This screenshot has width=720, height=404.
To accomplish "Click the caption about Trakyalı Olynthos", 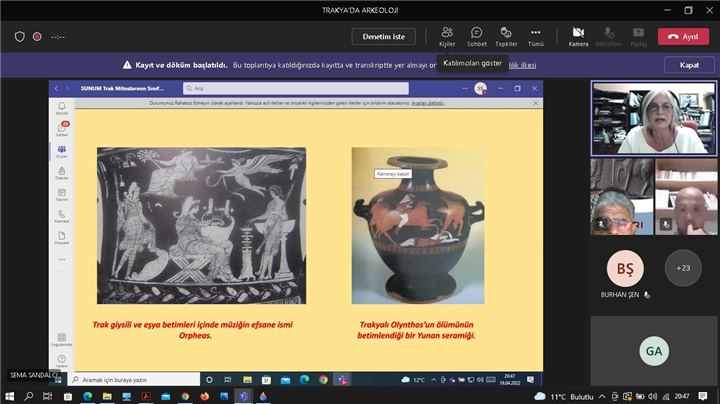I will pyautogui.click(x=416, y=330).
